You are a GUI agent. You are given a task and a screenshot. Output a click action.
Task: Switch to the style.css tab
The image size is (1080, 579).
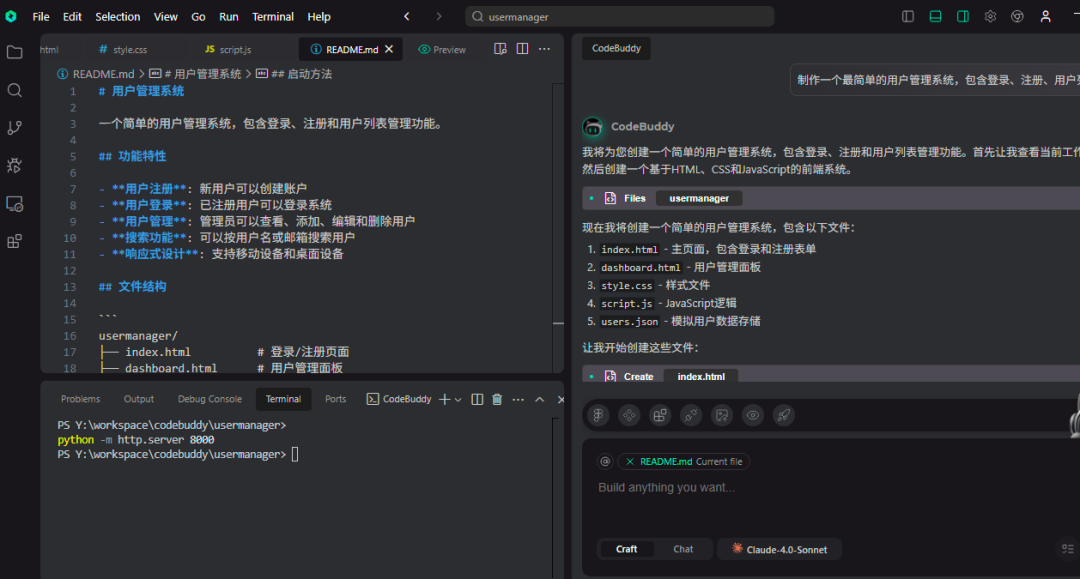123,50
